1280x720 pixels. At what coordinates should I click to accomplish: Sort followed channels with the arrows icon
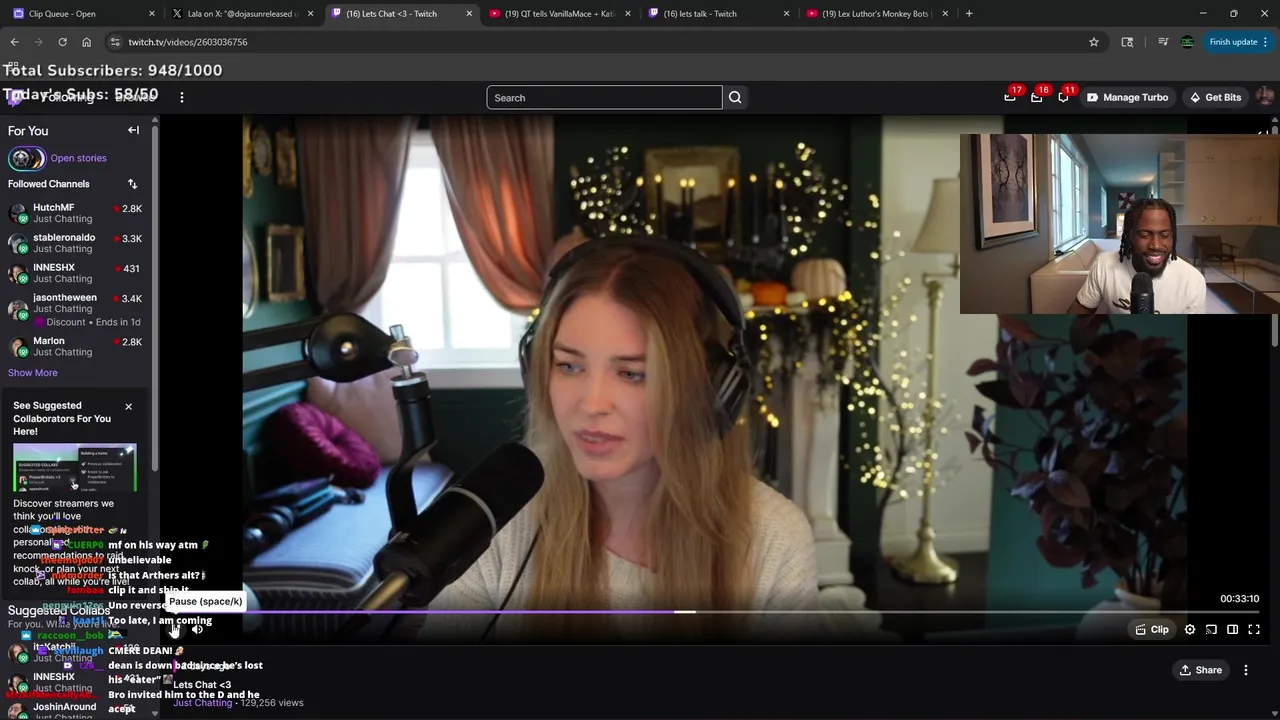pos(132,184)
